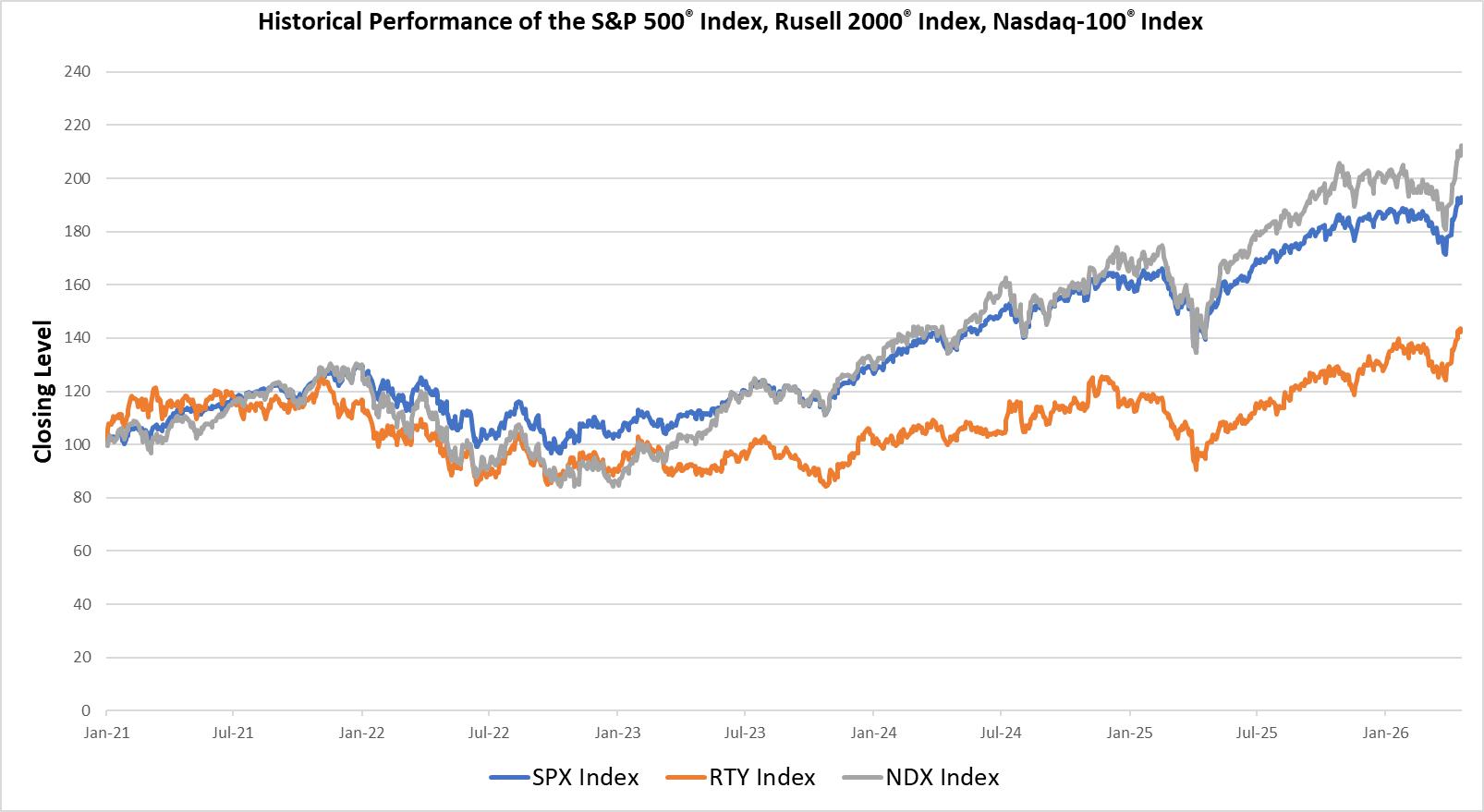Click the SPX Index legend label
This screenshot has width=1484, height=812.
pos(585,778)
